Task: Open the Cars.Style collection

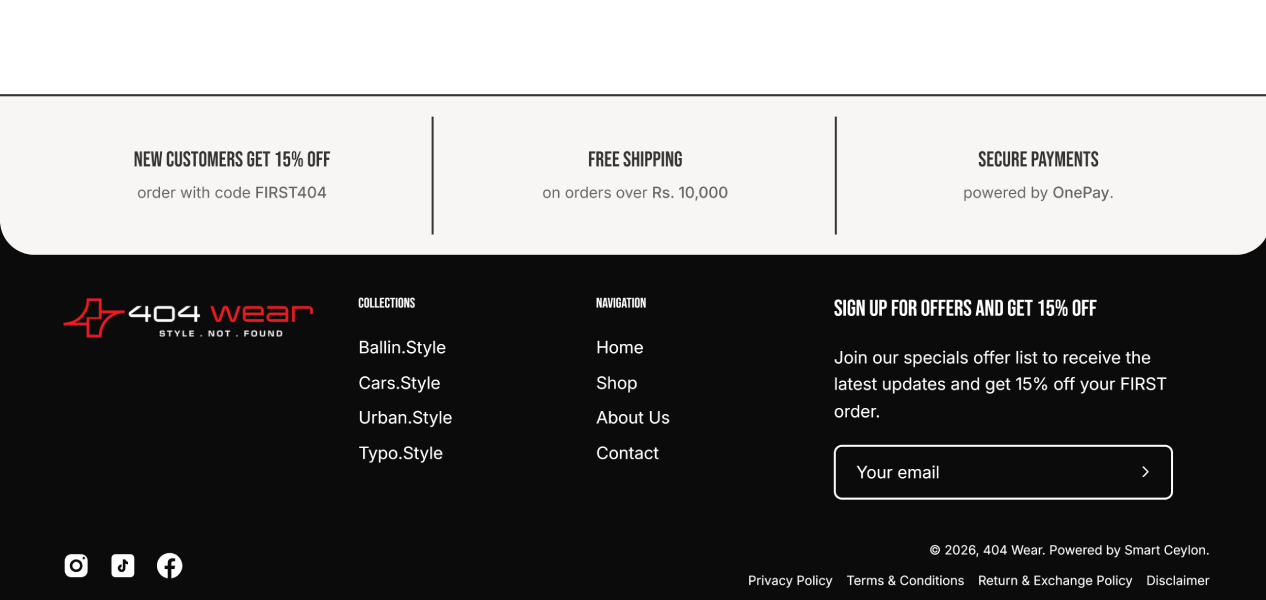Action: tap(399, 383)
